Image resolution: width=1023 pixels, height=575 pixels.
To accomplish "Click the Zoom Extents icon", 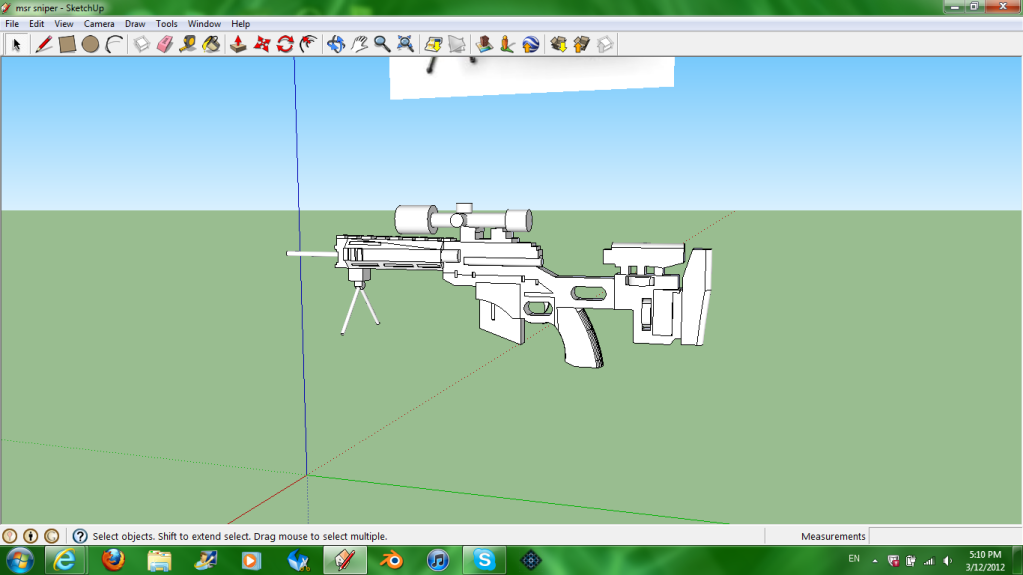I will point(405,44).
